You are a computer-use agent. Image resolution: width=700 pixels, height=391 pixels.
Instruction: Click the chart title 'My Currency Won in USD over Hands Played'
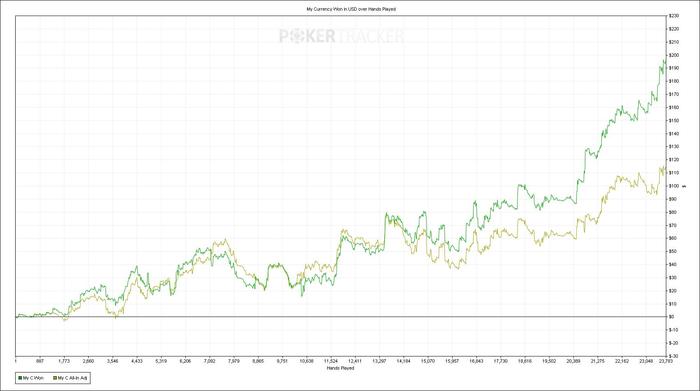point(350,9)
